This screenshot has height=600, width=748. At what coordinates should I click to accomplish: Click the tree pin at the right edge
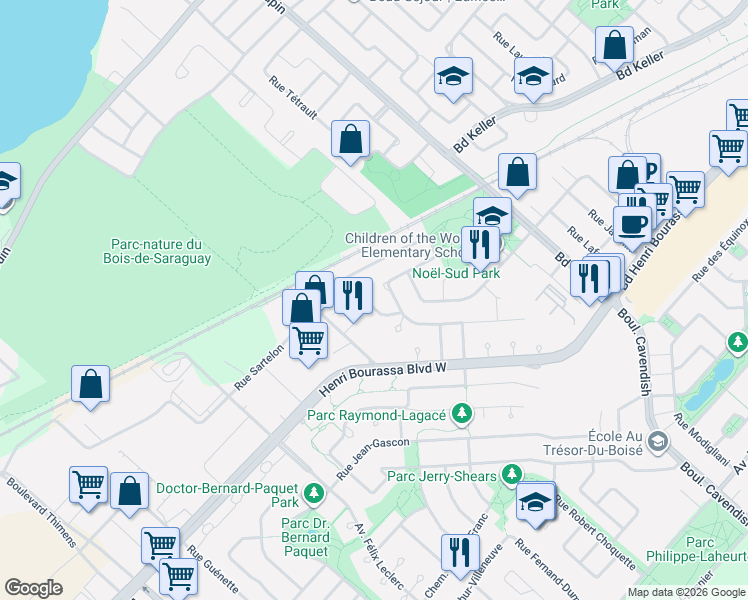click(738, 342)
